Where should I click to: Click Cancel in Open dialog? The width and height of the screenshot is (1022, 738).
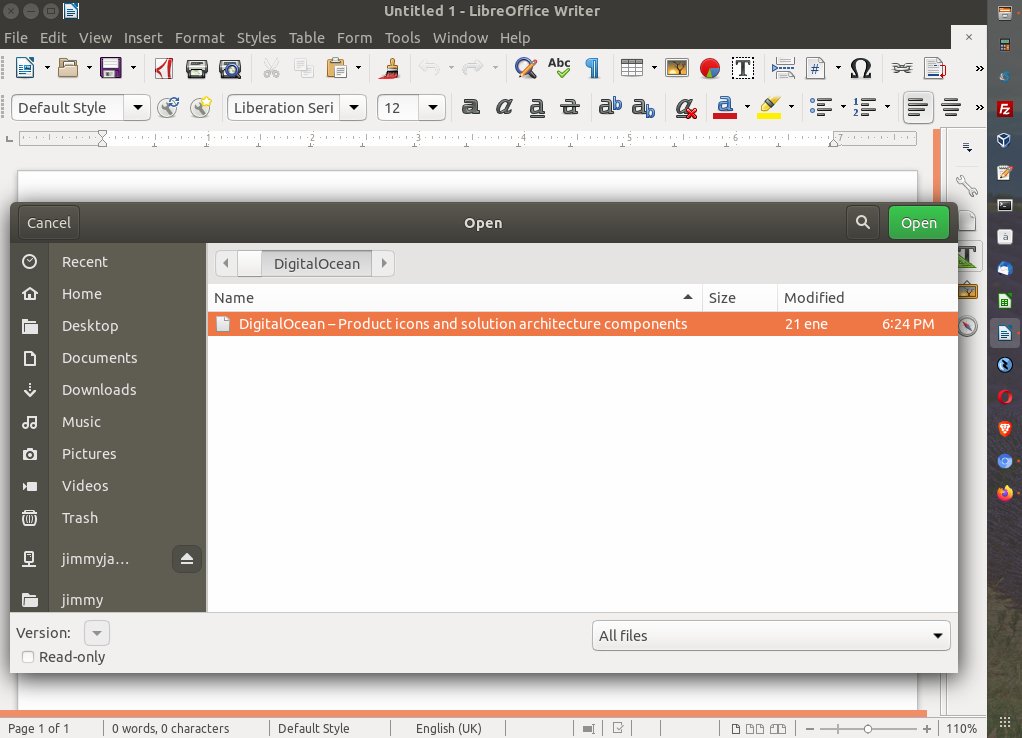pyautogui.click(x=49, y=223)
